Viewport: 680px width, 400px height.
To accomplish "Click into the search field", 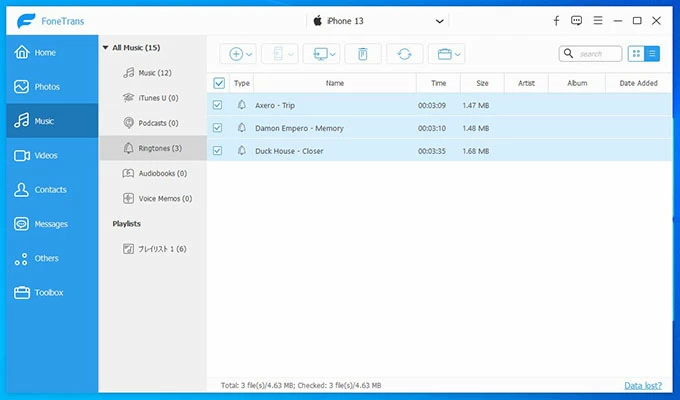I will [x=597, y=54].
